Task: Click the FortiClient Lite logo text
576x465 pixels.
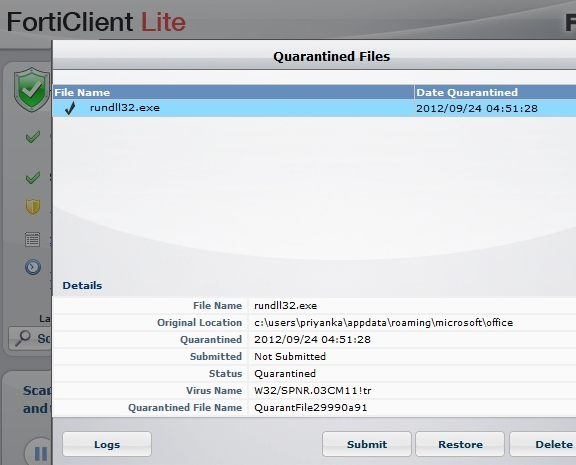Action: point(96,22)
